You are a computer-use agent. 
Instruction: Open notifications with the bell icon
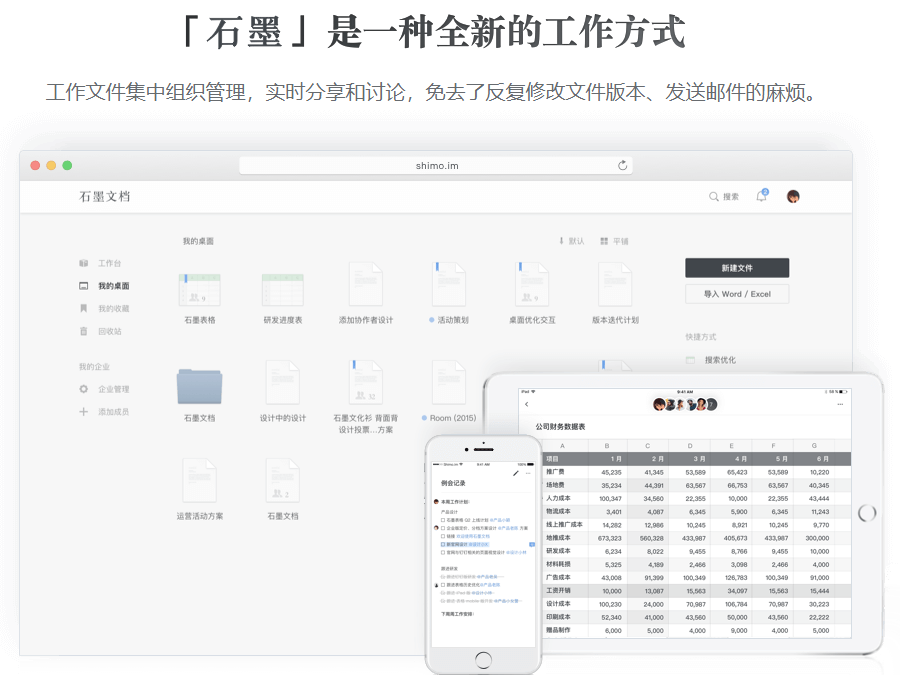point(762,196)
